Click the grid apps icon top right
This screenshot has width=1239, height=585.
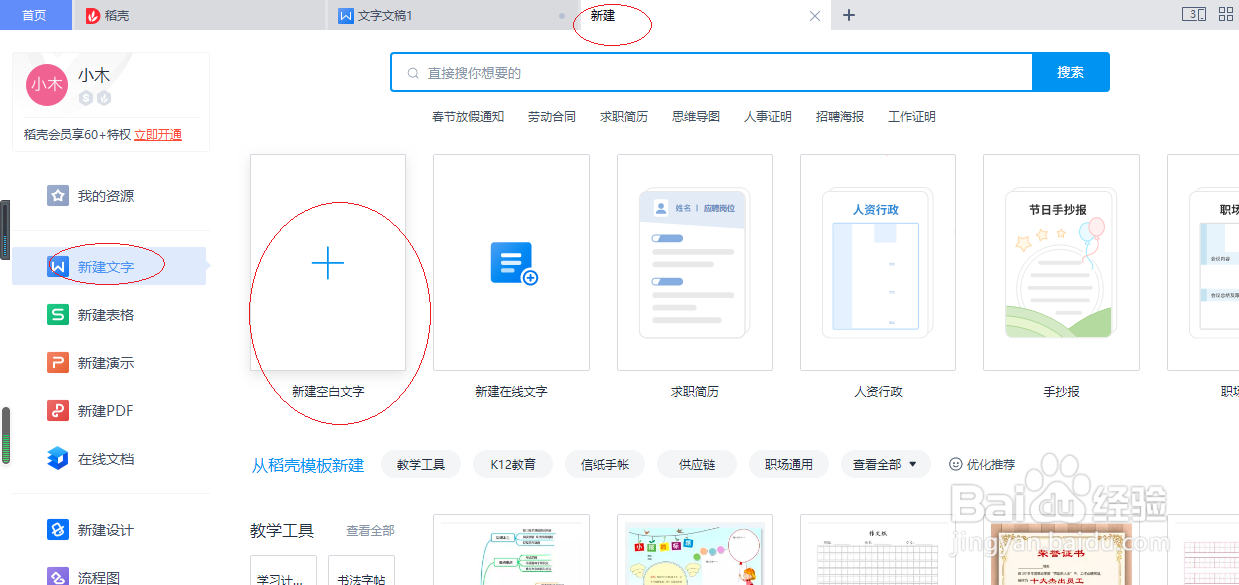coord(1225,14)
